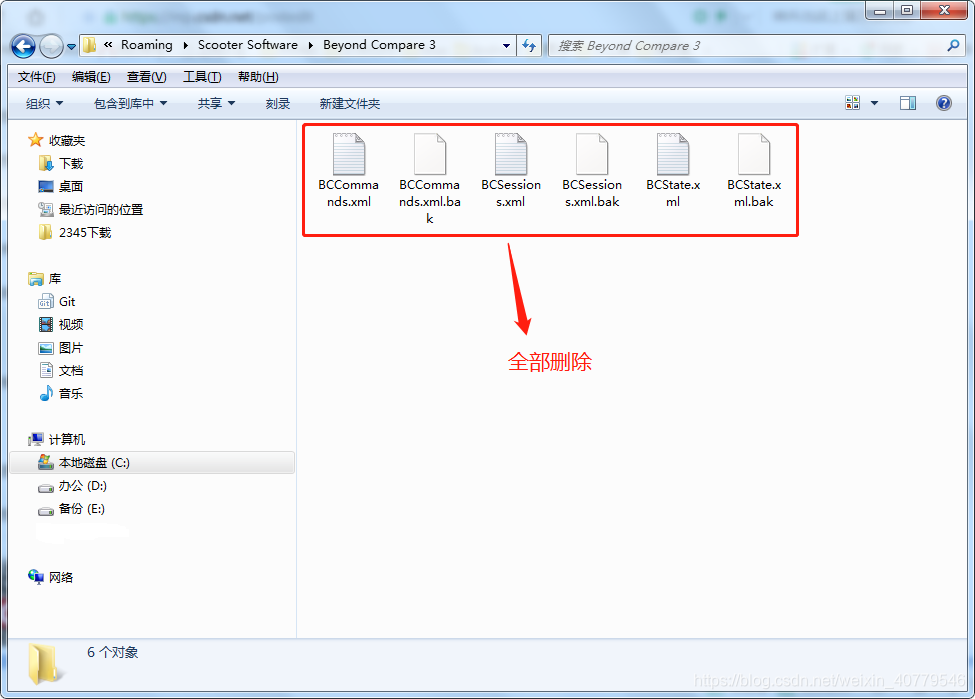Viewport: 975px width, 699px height.
Task: Select the BCSessions.xml file
Action: click(511, 170)
